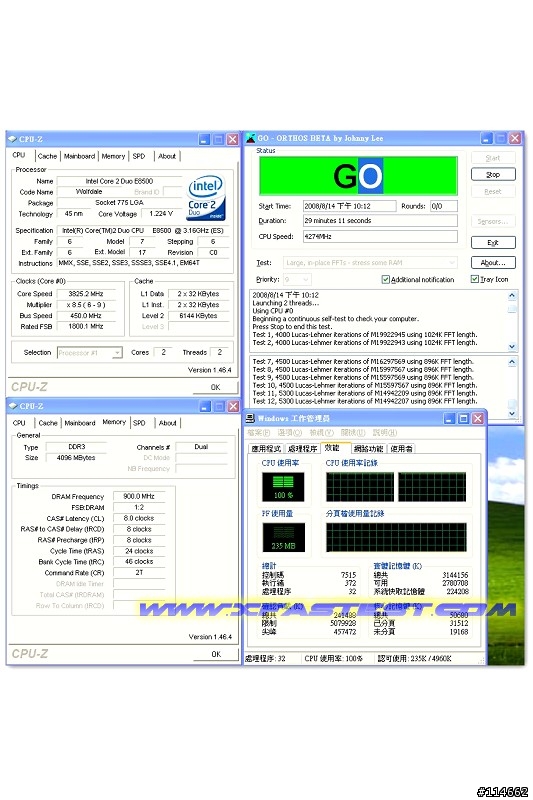Click the Intel Core 2 Duo logo
This screenshot has height=800, width=533.
(x=206, y=197)
